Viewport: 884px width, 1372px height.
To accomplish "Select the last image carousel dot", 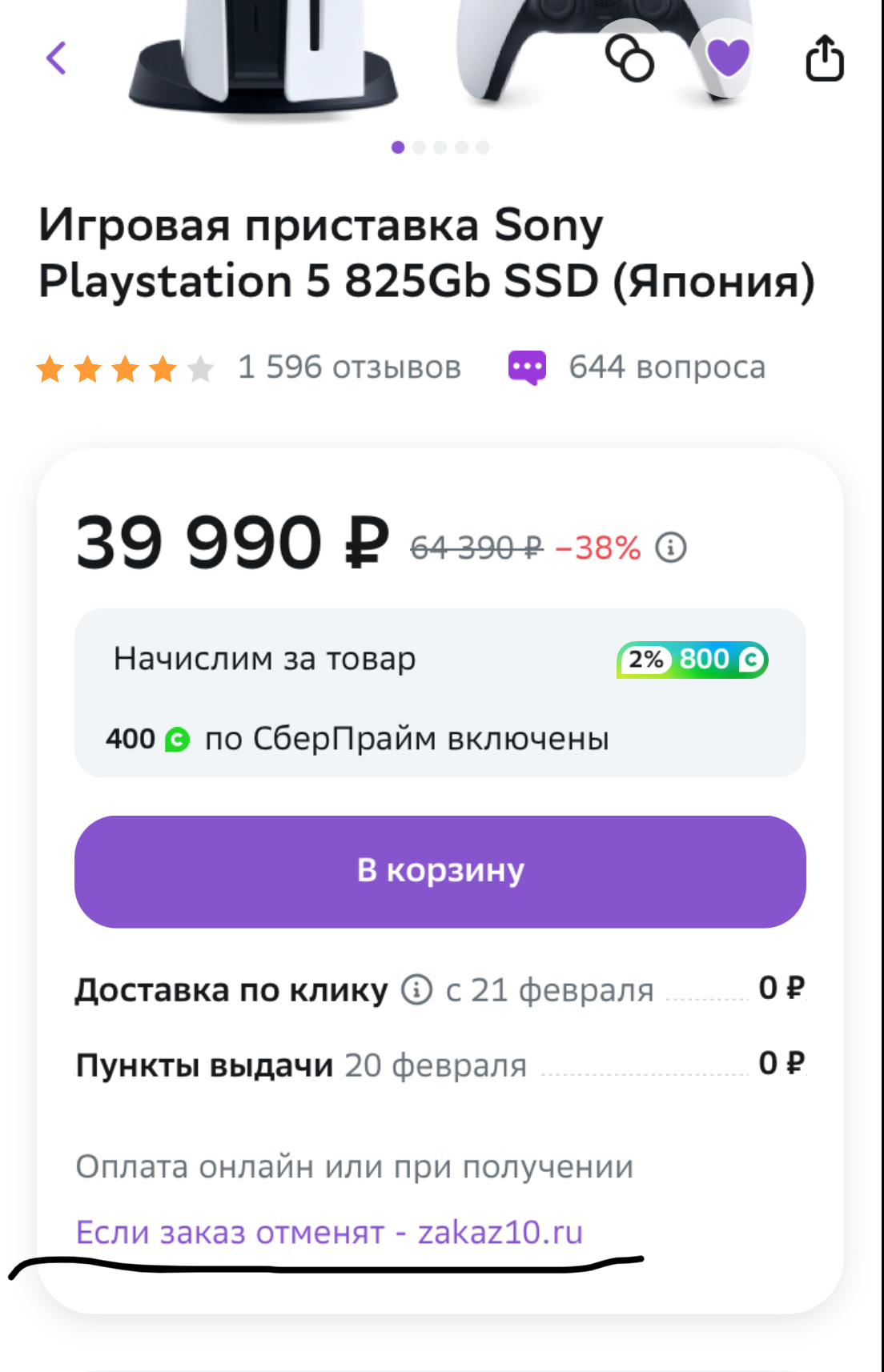I will tap(483, 147).
